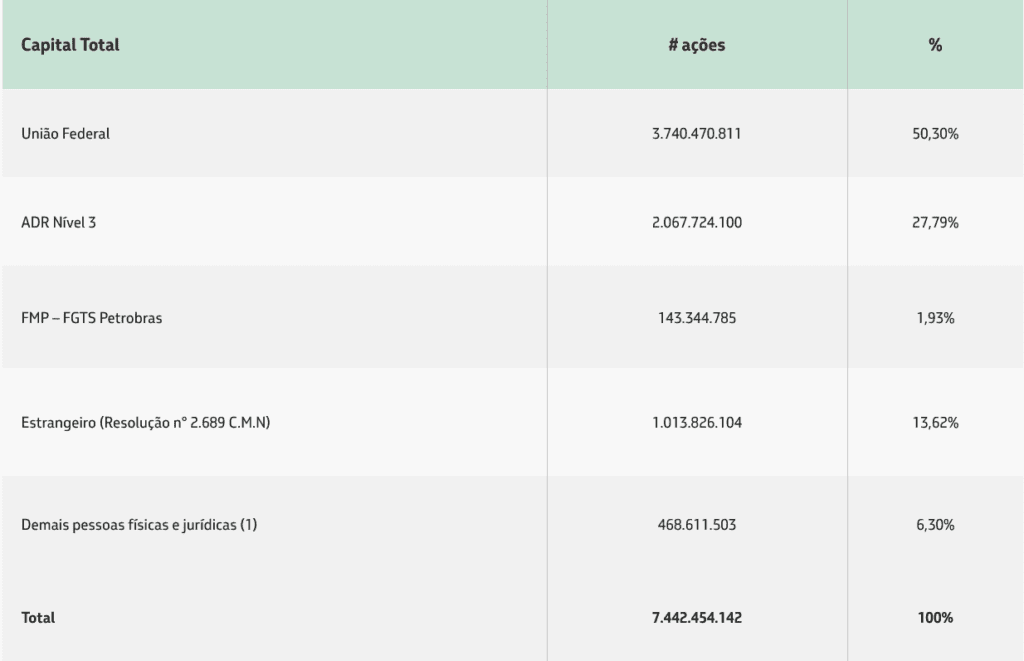Click the share count 468.611.503
Screen dimensions: 1024x661
697,525
